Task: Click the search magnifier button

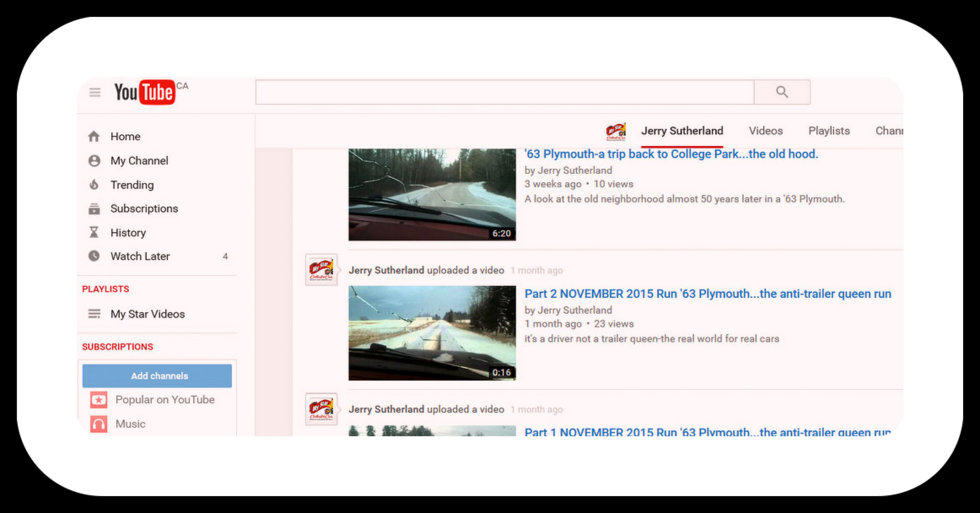Action: tap(782, 92)
